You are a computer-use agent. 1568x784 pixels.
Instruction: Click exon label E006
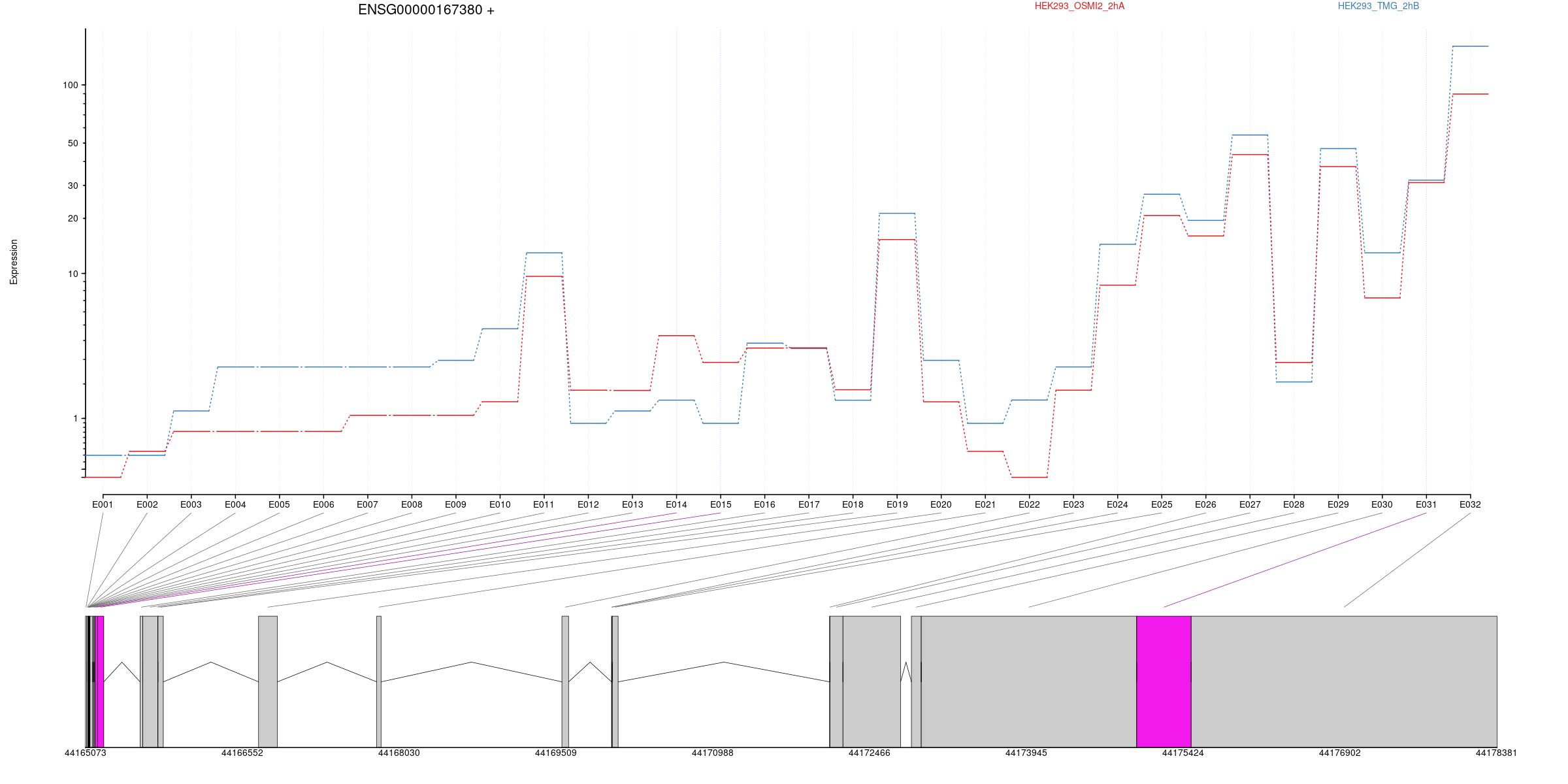pyautogui.click(x=323, y=504)
